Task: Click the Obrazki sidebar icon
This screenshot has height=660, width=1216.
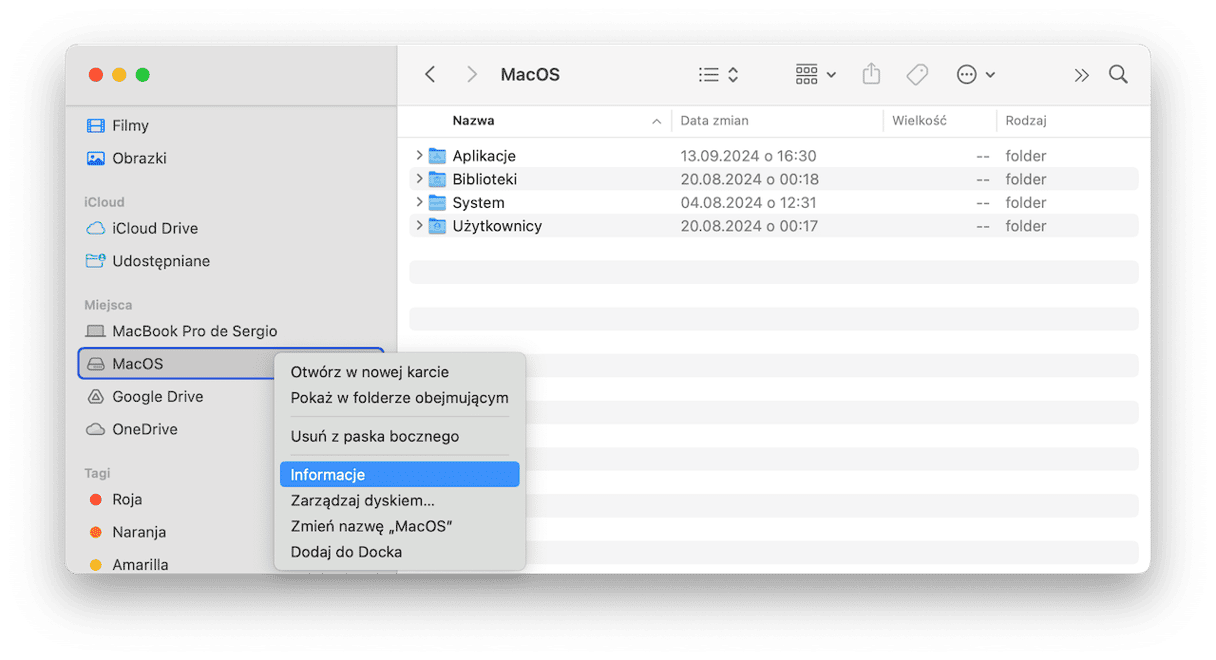Action: pyautogui.click(x=96, y=158)
